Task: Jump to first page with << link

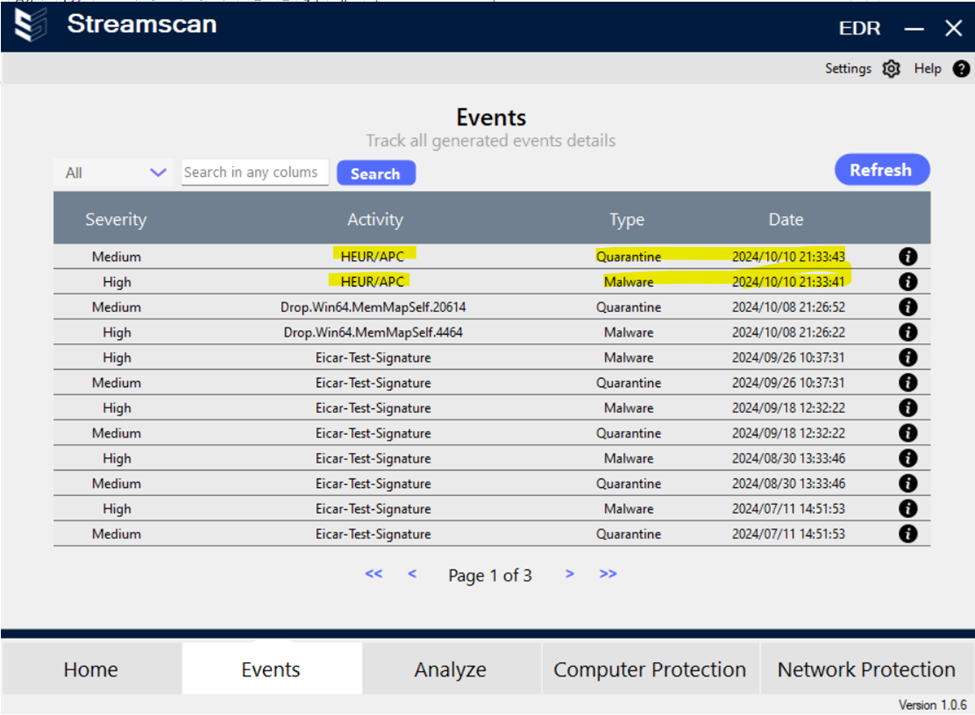Action: (x=374, y=573)
